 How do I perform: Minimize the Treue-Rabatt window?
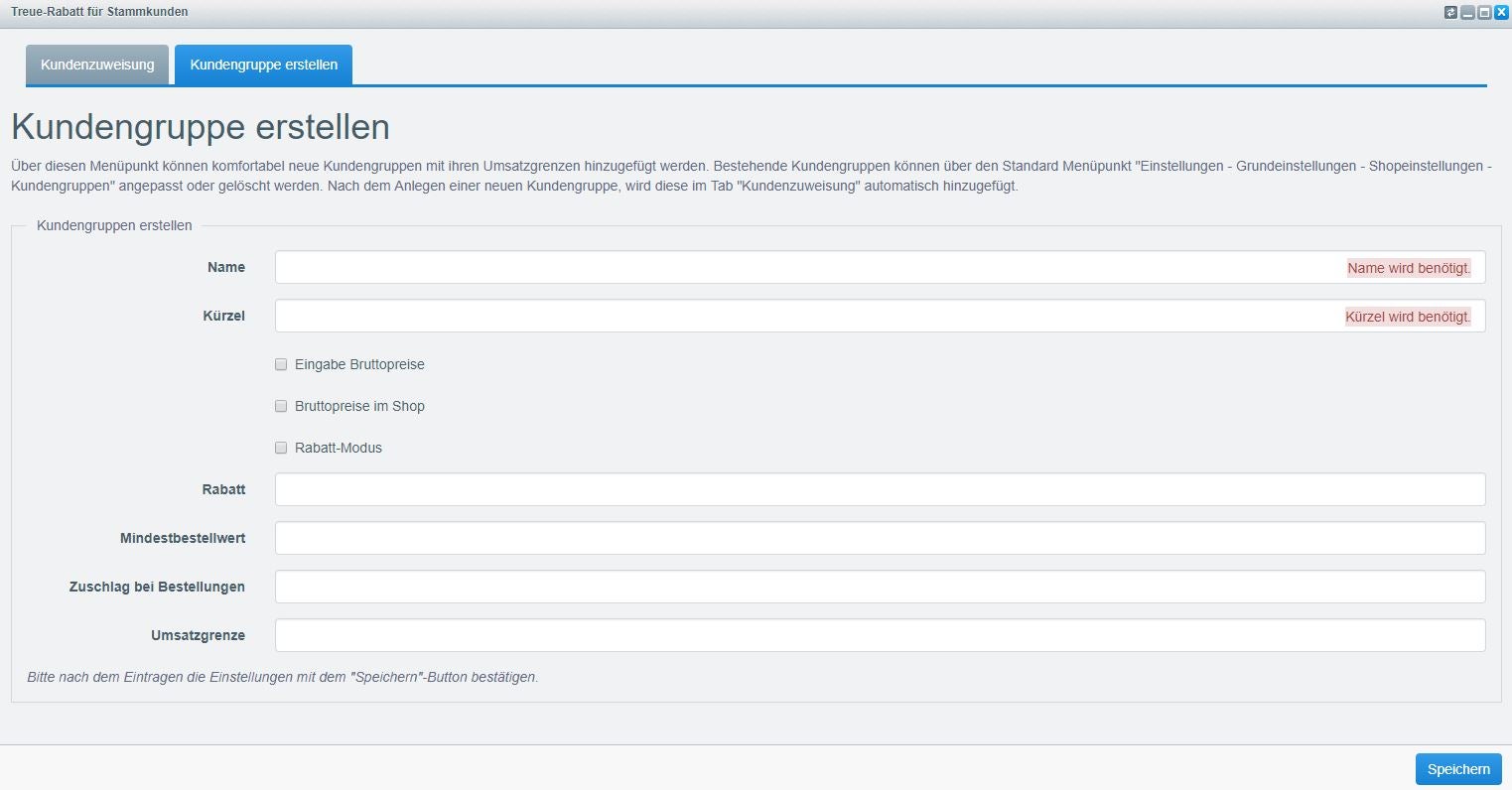coord(1467,13)
